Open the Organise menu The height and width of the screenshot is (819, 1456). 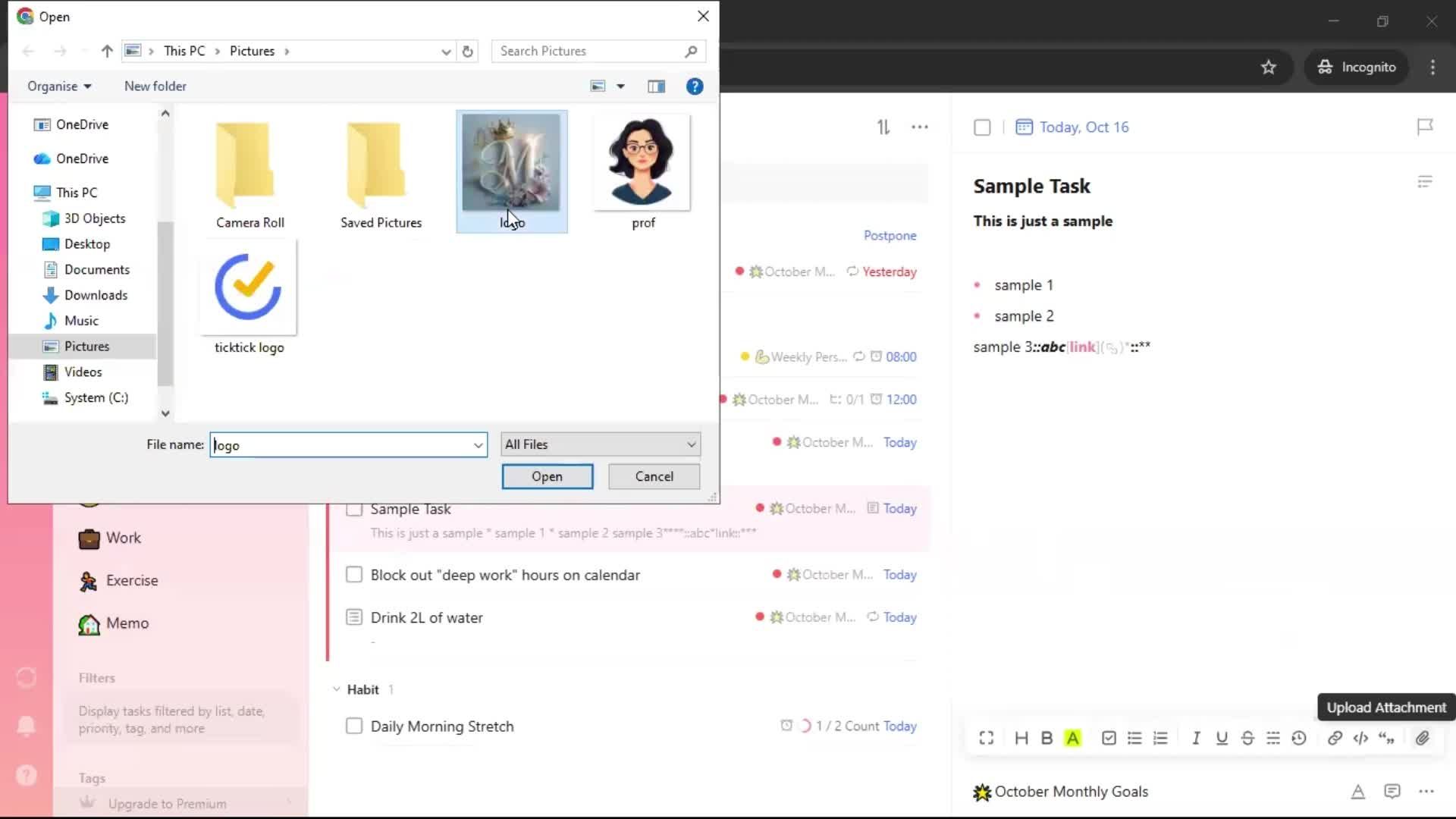pos(59,86)
